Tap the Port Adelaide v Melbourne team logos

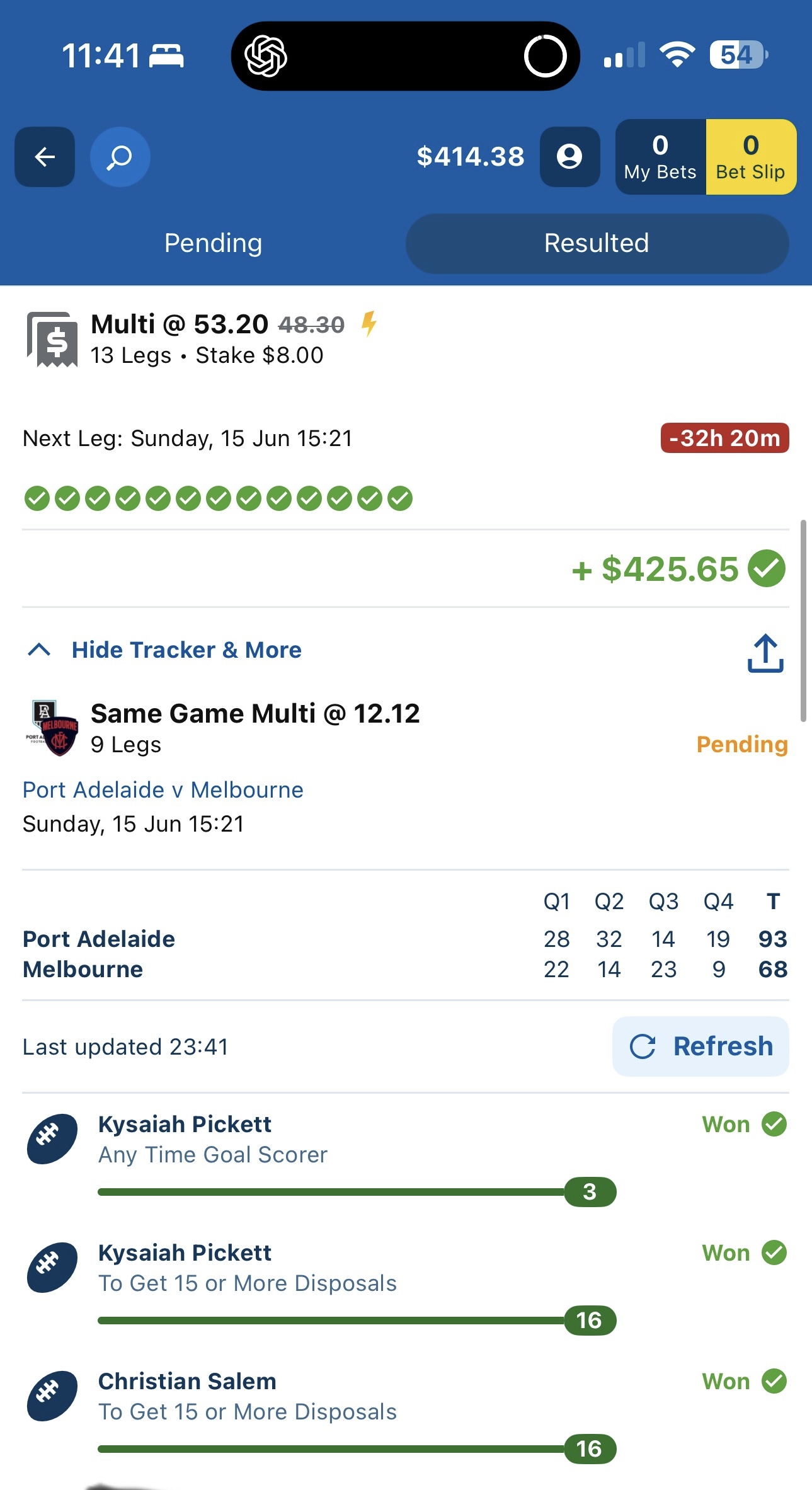52,728
